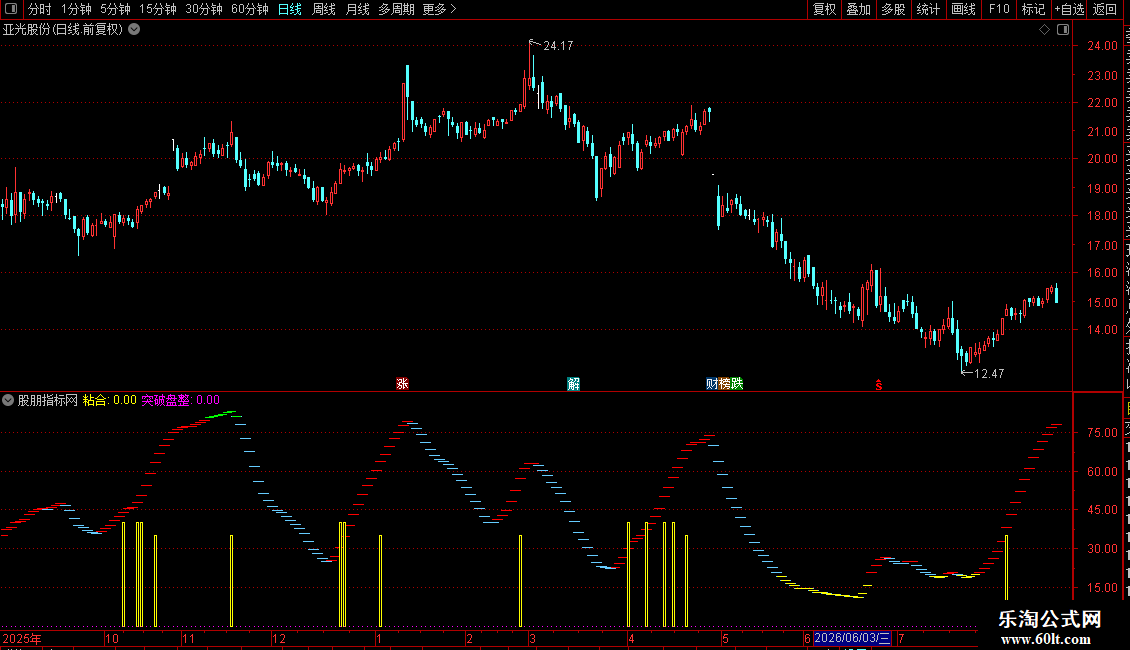Screen dimensions: 1130x650
Task: Click the 榜 event marker
Action: tap(724, 383)
